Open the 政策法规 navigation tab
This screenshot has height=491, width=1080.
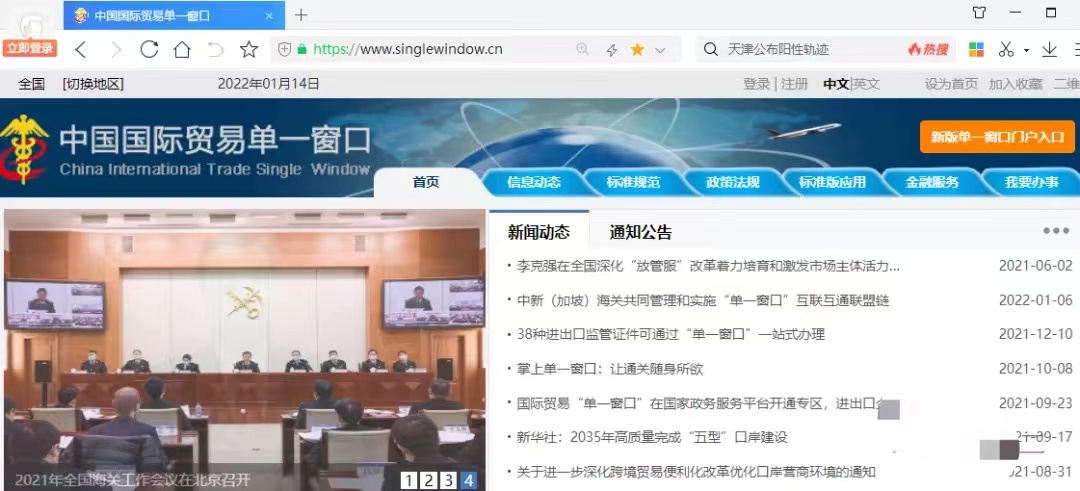tap(732, 182)
